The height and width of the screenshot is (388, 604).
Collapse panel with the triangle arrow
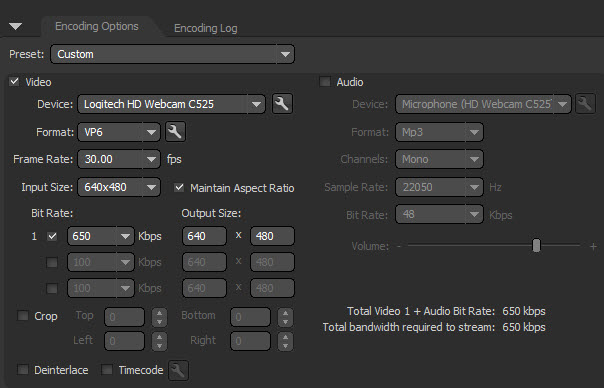click(16, 26)
